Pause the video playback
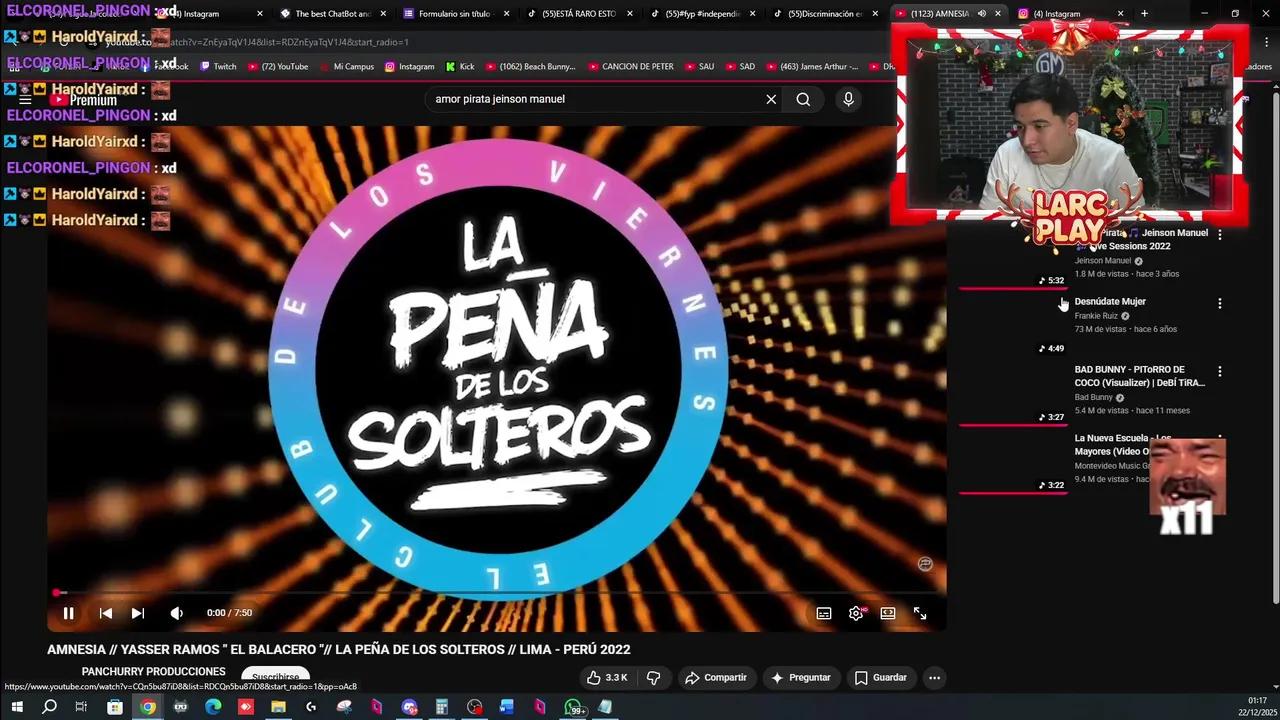Screen dimensions: 1280x720 point(69,612)
